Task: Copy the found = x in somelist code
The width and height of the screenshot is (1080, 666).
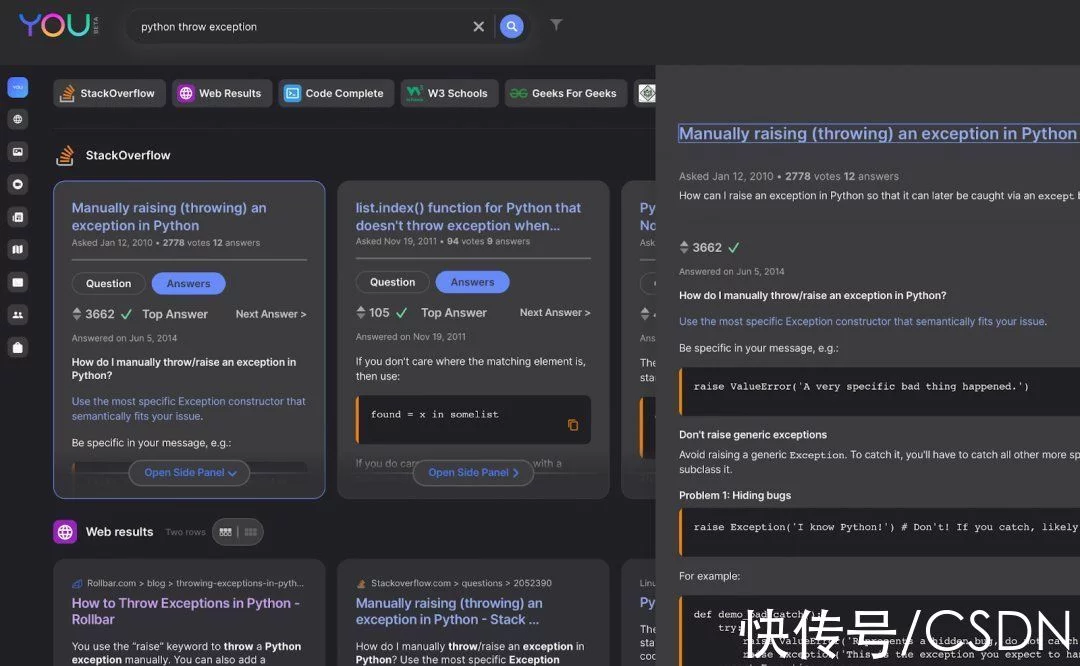Action: coord(573,425)
